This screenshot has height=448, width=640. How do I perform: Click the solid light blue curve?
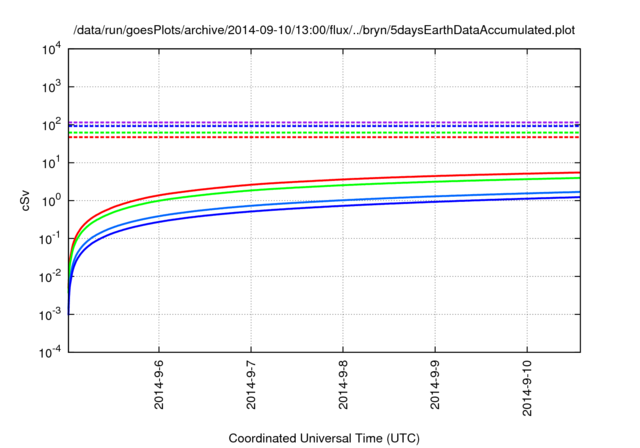pos(343,200)
